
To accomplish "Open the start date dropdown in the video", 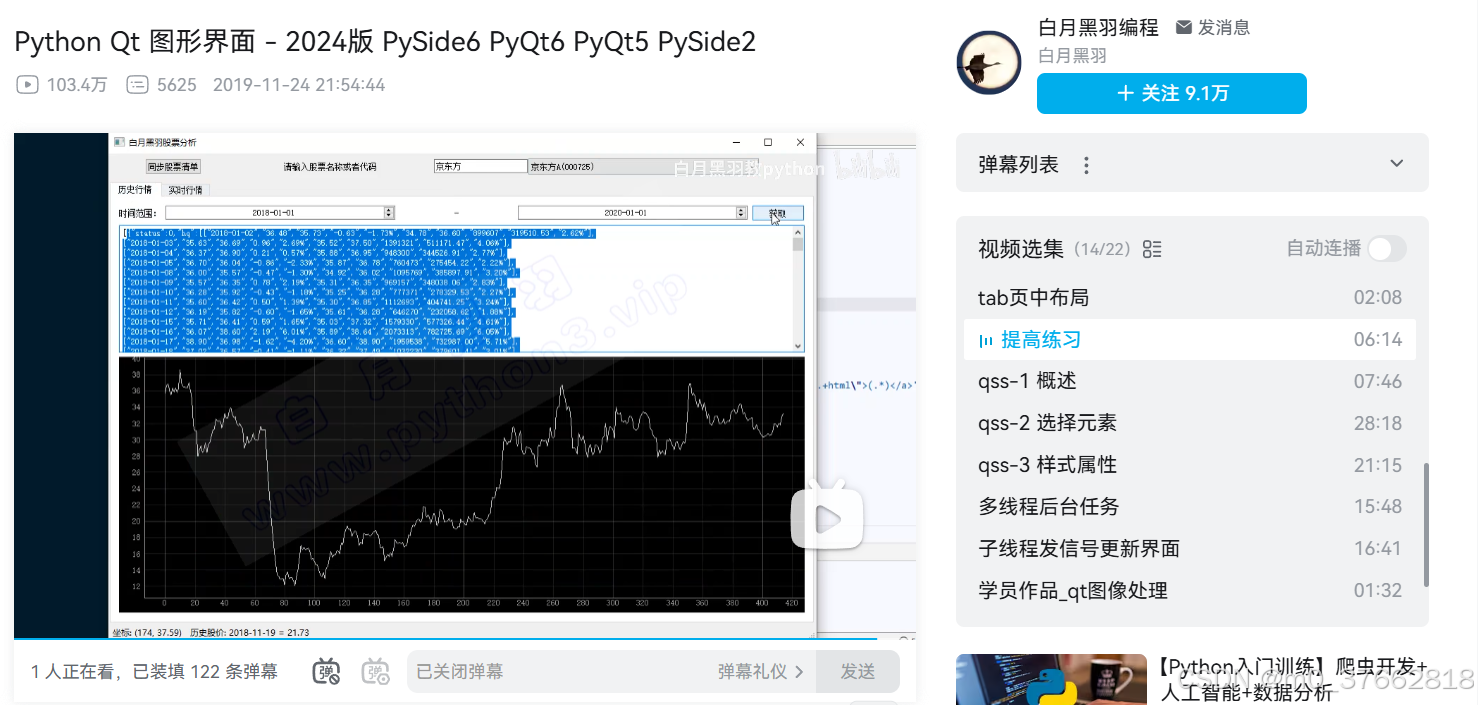I will pos(389,213).
